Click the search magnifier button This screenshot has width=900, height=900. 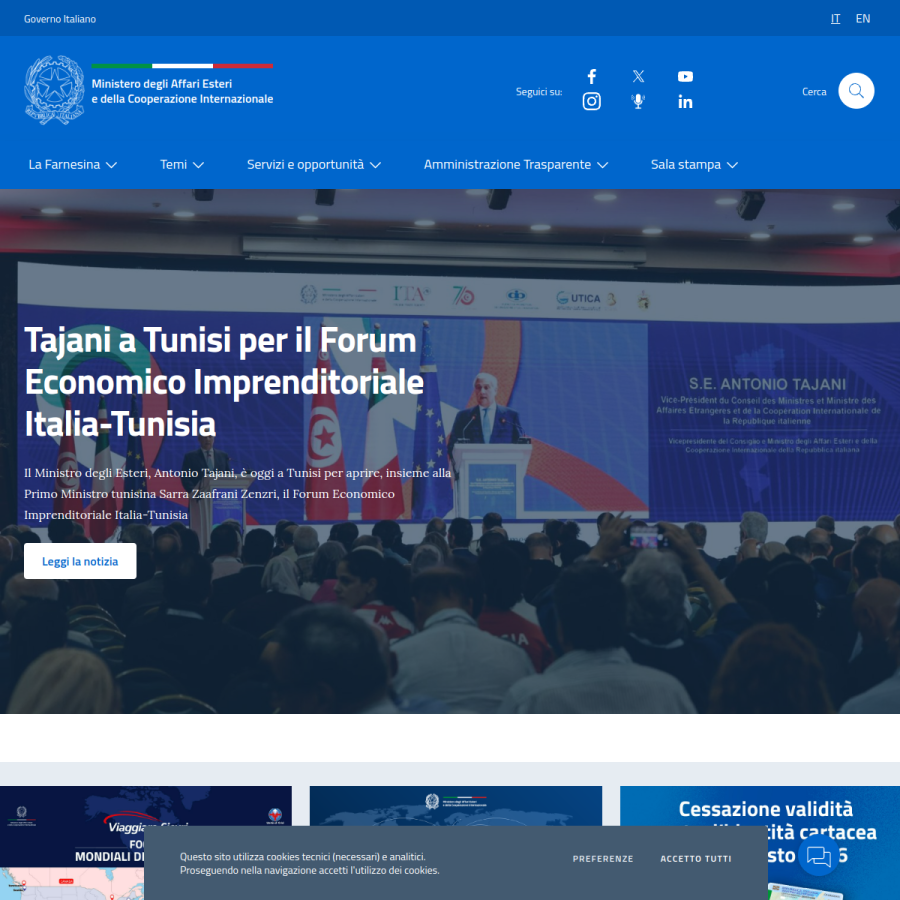856,91
